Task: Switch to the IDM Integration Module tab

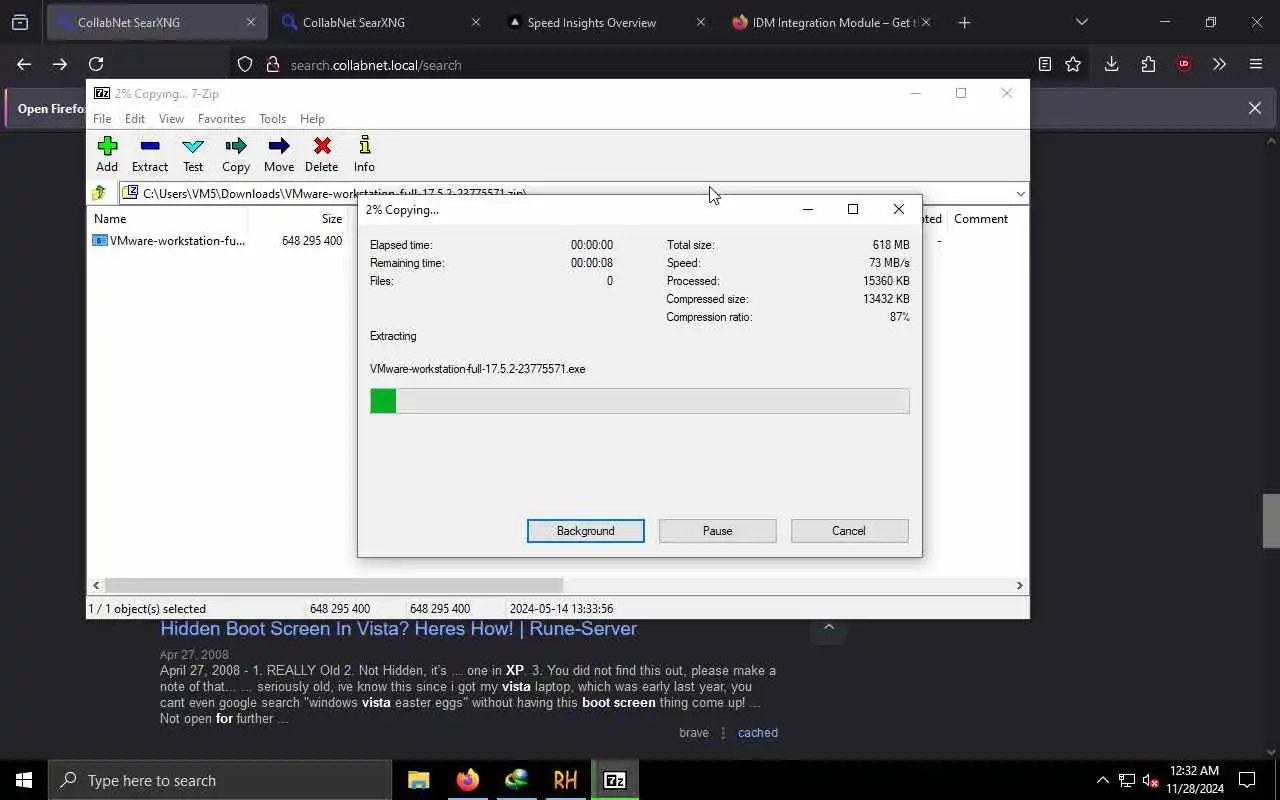Action: pyautogui.click(x=832, y=22)
